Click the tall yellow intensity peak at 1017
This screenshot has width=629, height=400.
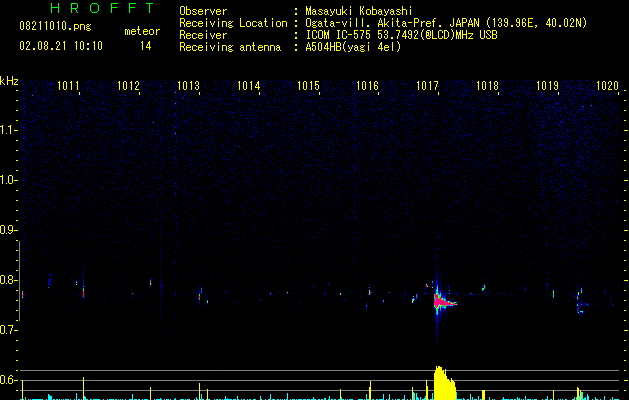[x=444, y=382]
